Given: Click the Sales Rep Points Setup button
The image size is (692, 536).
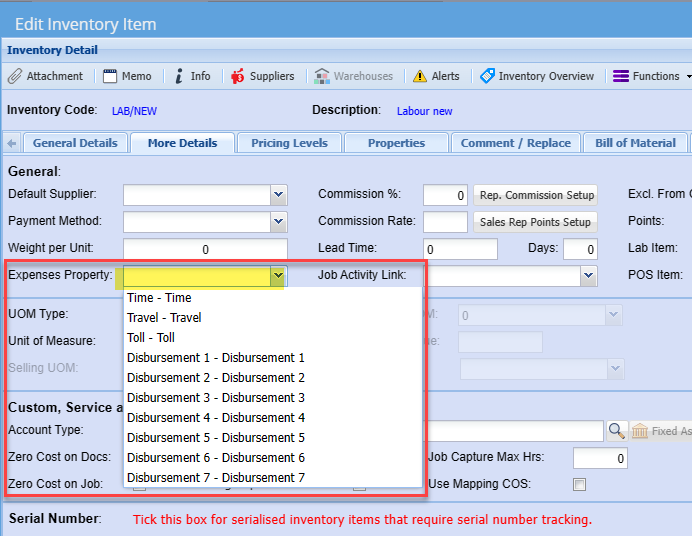Looking at the screenshot, I should coord(535,222).
